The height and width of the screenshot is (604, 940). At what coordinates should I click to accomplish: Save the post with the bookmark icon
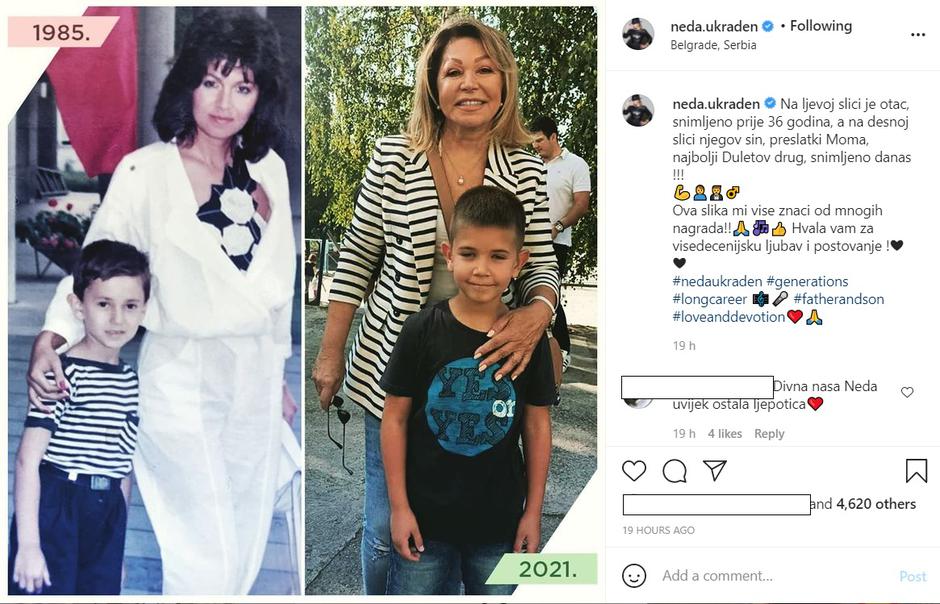pos(916,471)
